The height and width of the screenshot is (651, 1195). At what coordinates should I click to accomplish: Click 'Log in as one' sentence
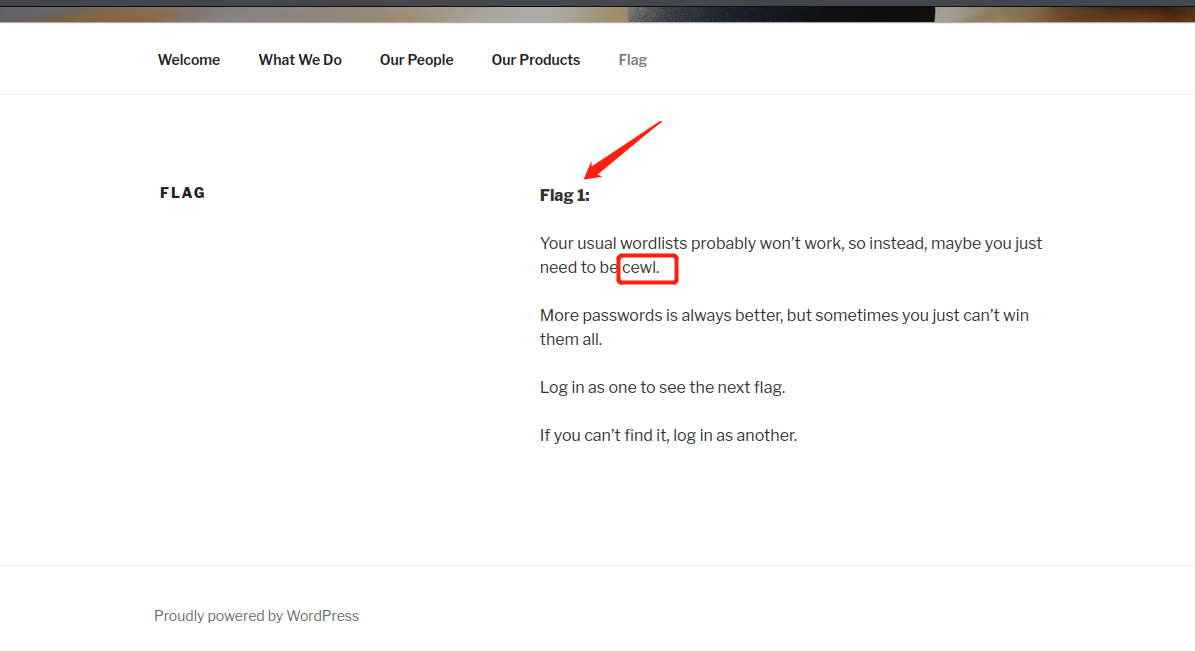point(662,387)
